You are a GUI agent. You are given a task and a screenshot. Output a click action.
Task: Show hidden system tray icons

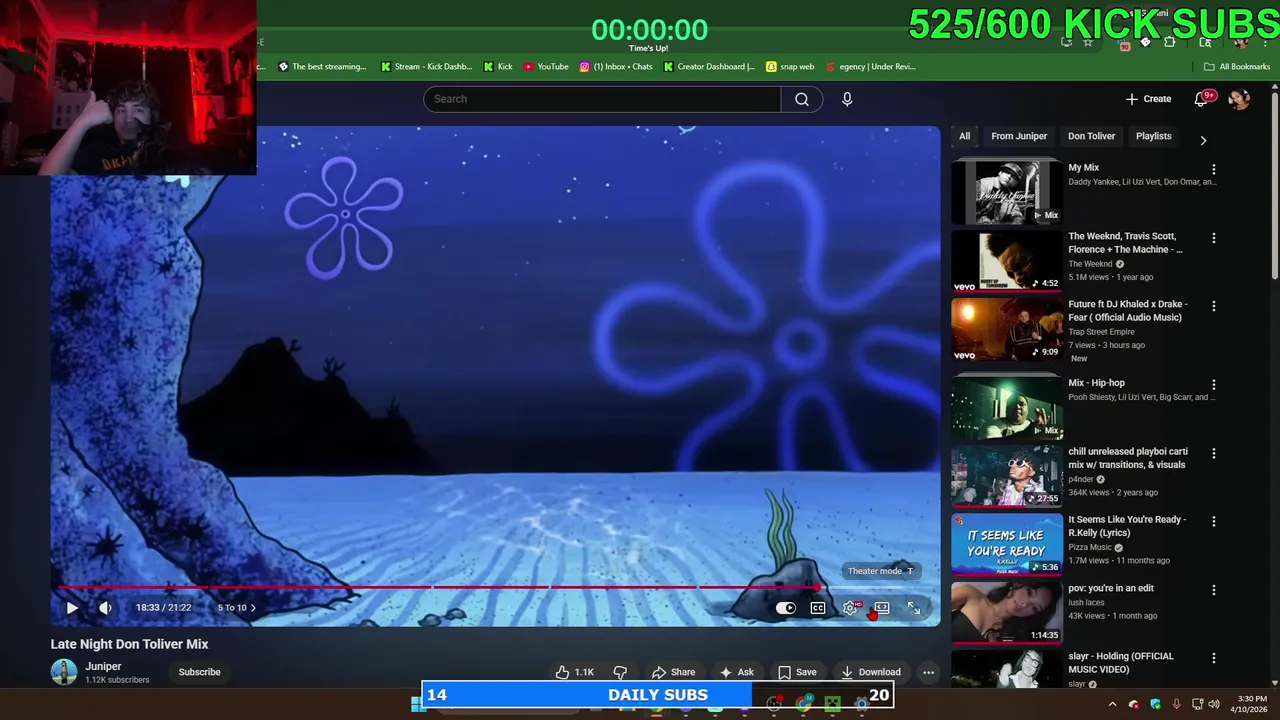pyautogui.click(x=1112, y=704)
